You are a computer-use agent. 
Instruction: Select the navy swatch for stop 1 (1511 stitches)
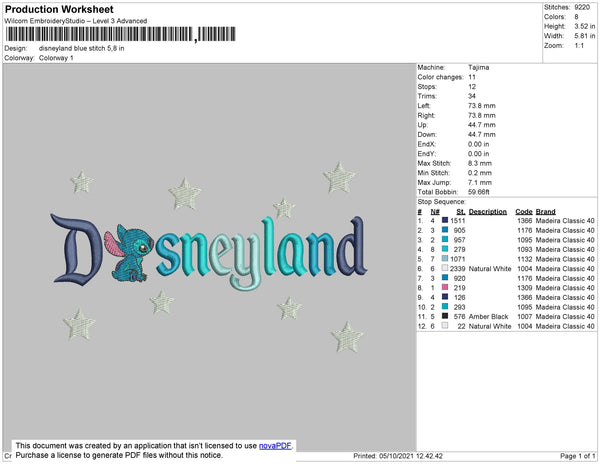point(445,220)
